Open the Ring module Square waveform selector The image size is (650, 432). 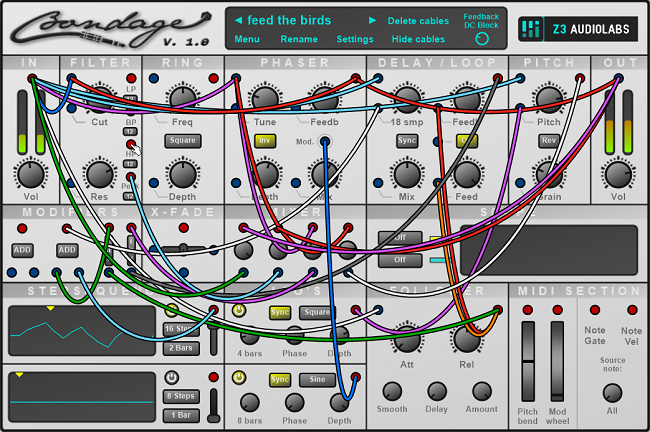pos(181,141)
